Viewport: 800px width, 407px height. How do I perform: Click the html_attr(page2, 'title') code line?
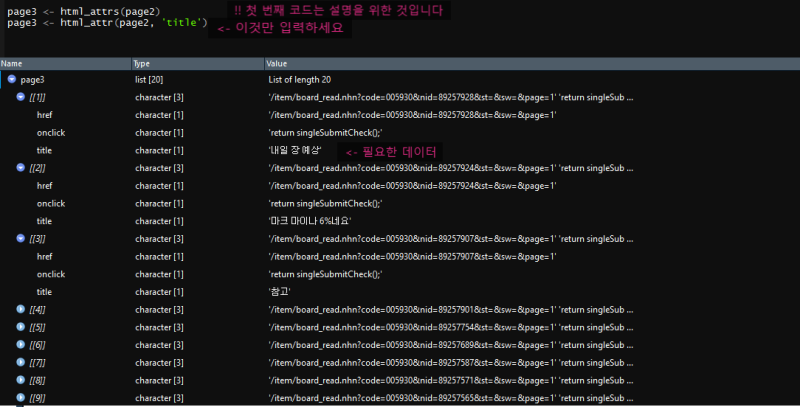click(107, 22)
